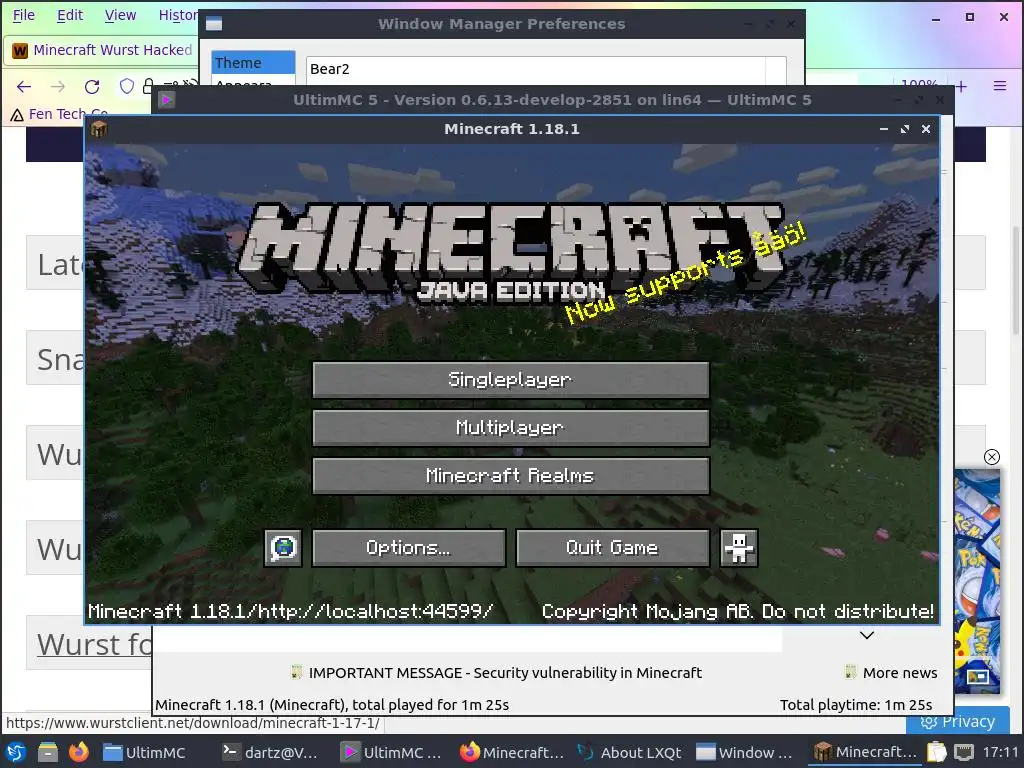Switch to About LXQt taskbar item
Image resolution: width=1024 pixels, height=768 pixels.
click(x=631, y=753)
